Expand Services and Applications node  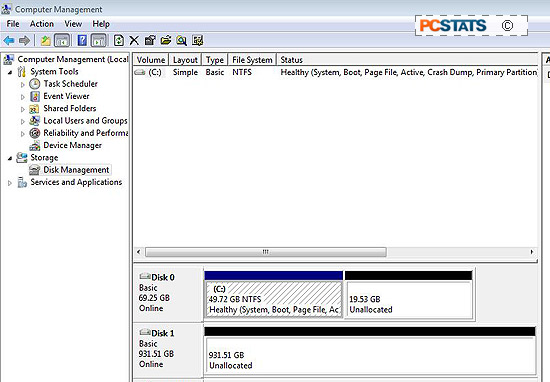(x=10, y=183)
